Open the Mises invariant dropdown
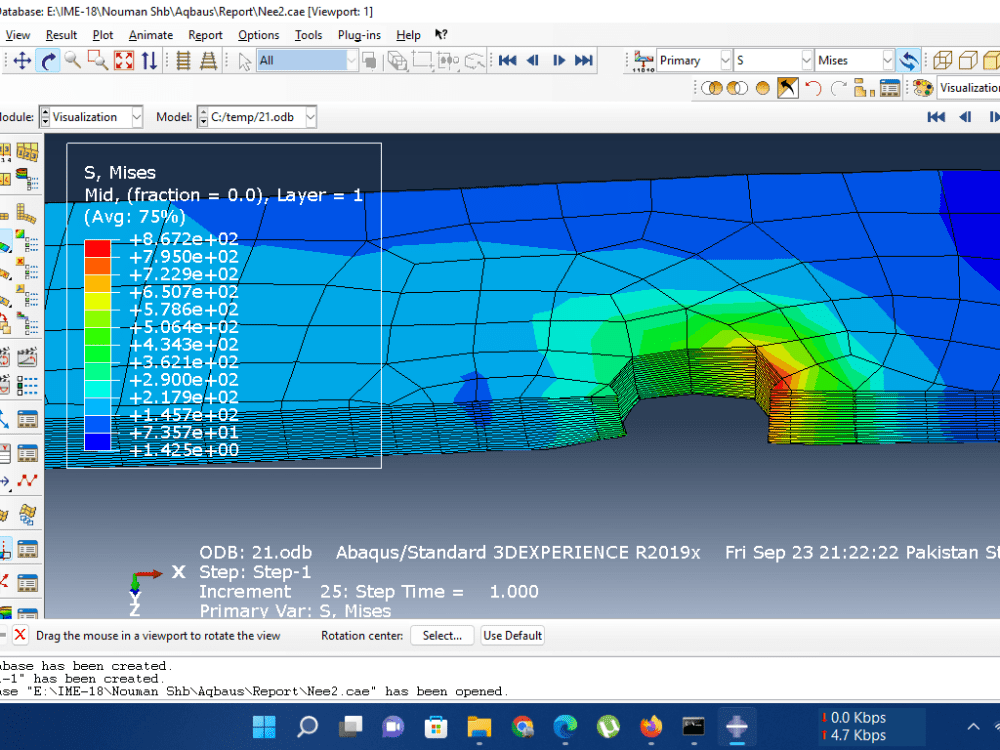Viewport: 1000px width, 750px height. click(x=854, y=61)
